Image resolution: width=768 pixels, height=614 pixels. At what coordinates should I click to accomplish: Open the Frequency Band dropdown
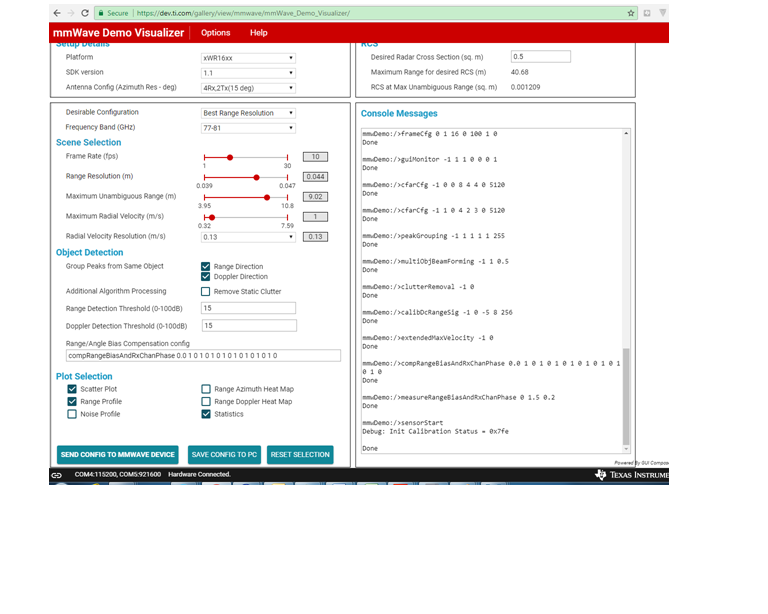click(248, 128)
